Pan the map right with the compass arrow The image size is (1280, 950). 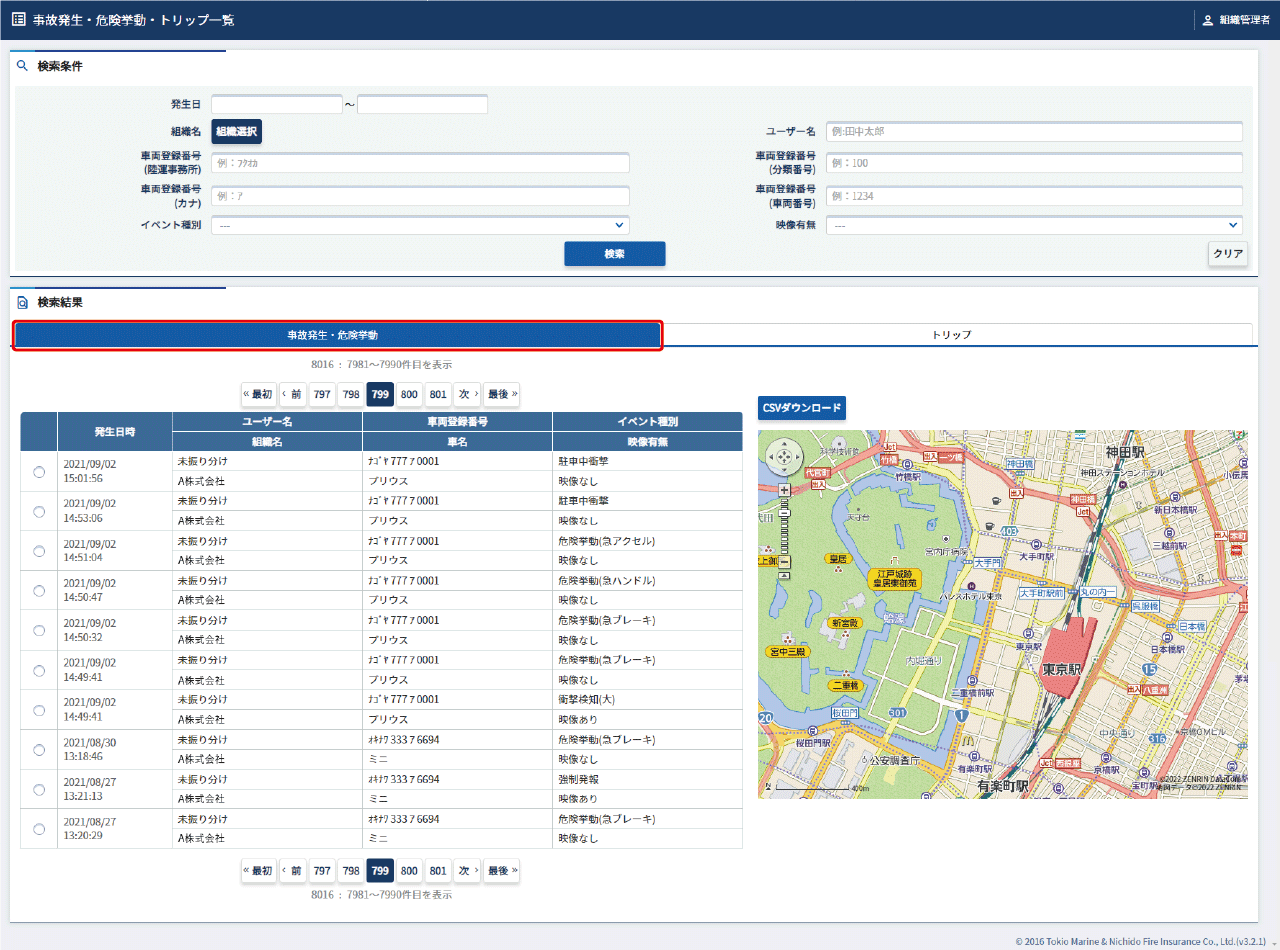click(x=797, y=459)
